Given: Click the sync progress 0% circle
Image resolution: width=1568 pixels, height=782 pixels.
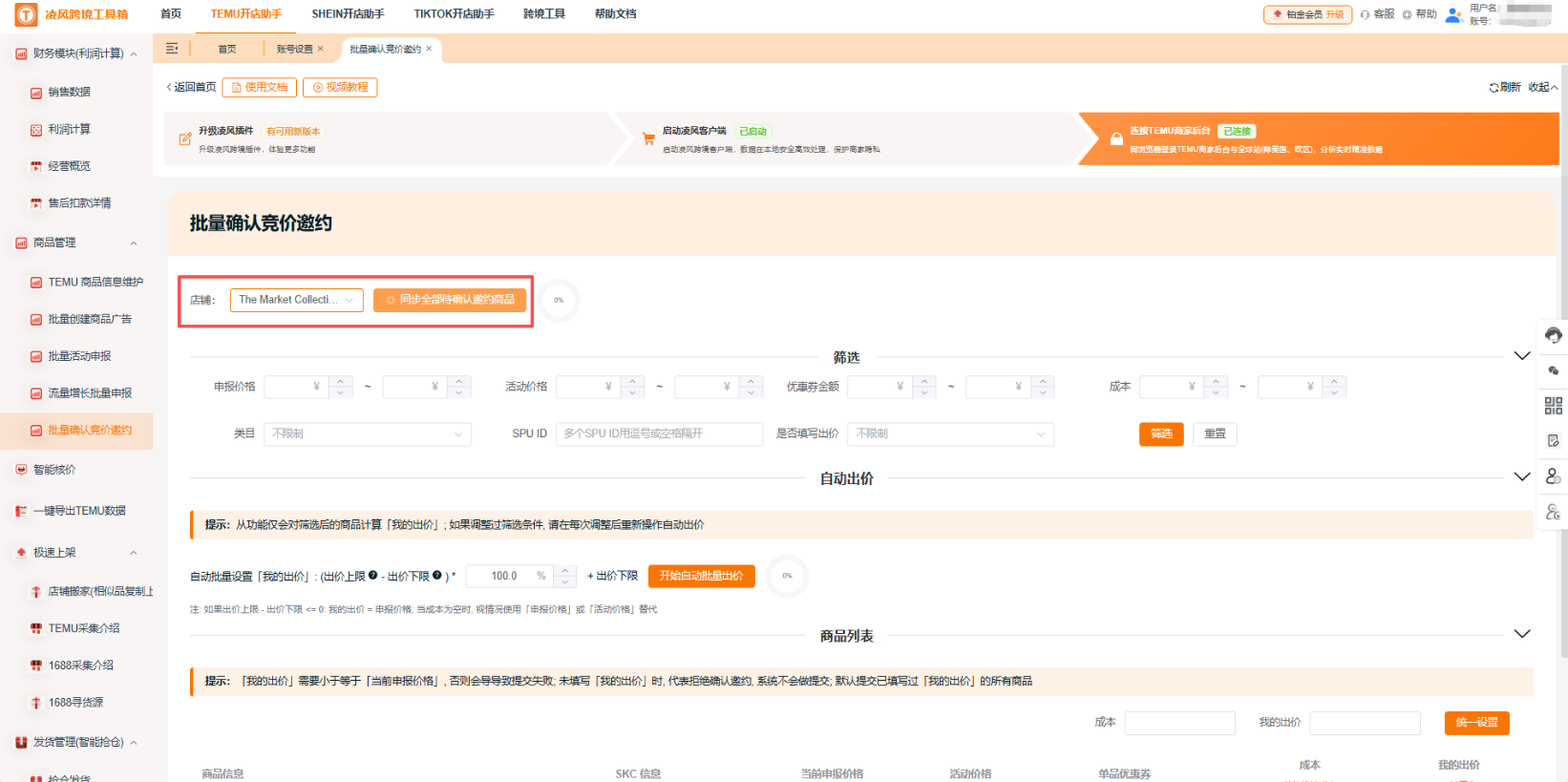Looking at the screenshot, I should [x=559, y=300].
